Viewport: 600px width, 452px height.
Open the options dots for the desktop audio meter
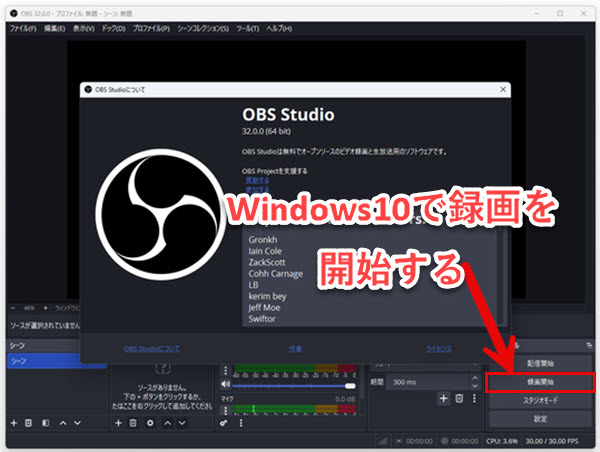[225, 370]
